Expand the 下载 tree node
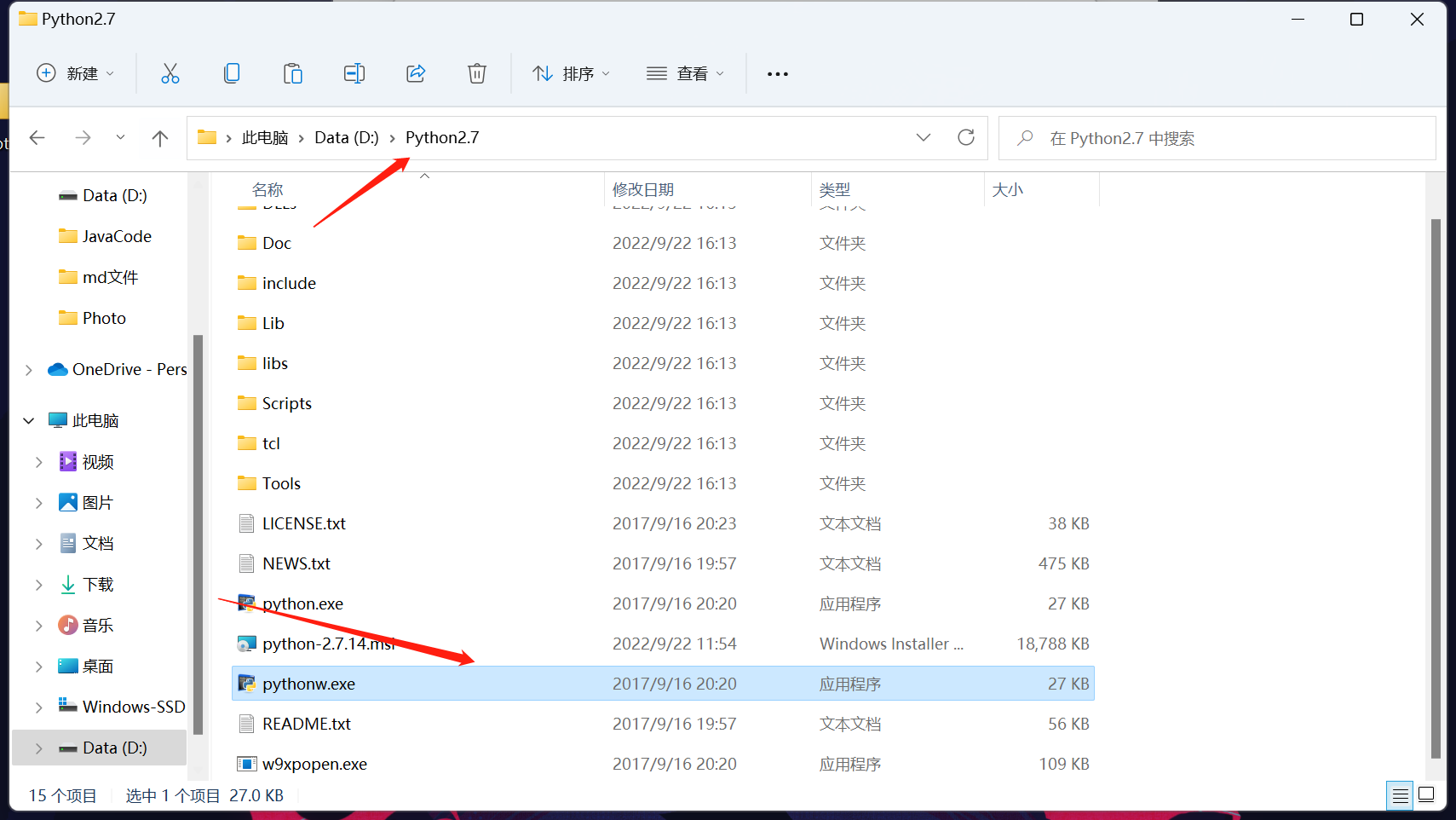 pos(38,584)
